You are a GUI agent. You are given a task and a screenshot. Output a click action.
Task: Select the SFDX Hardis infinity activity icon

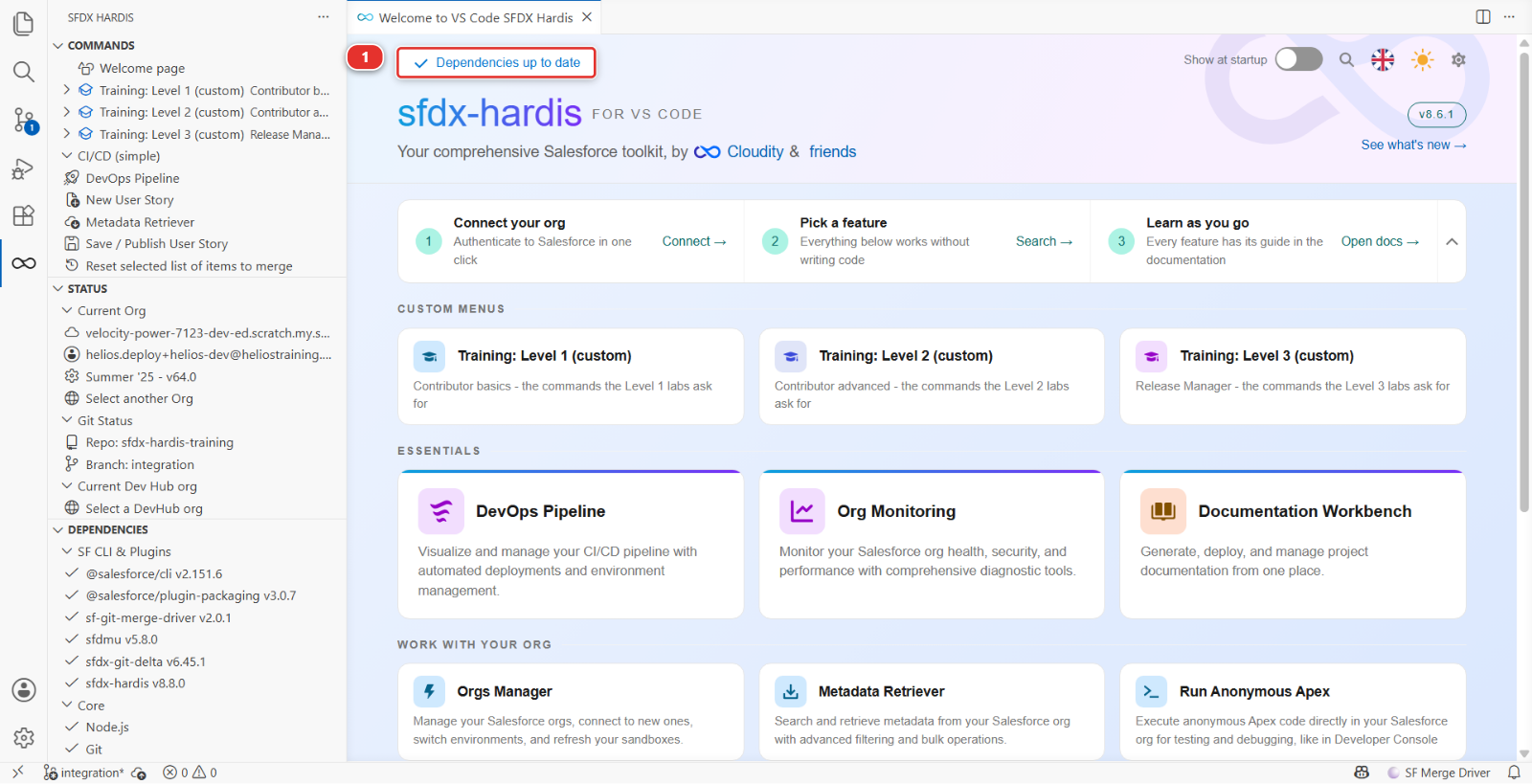tap(24, 263)
